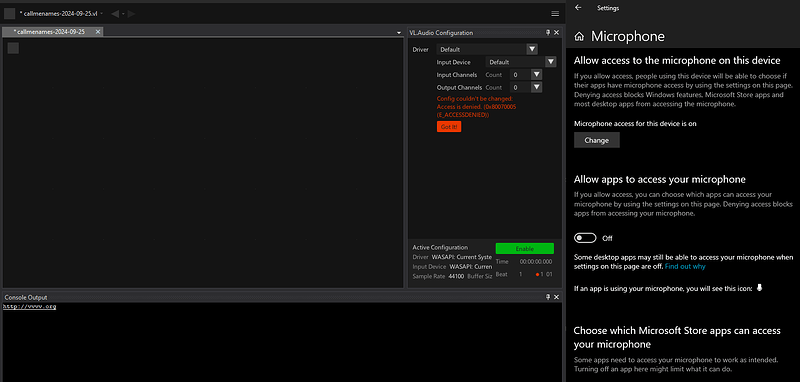
Task: Open the Find out why link
Action: pyautogui.click(x=685, y=267)
